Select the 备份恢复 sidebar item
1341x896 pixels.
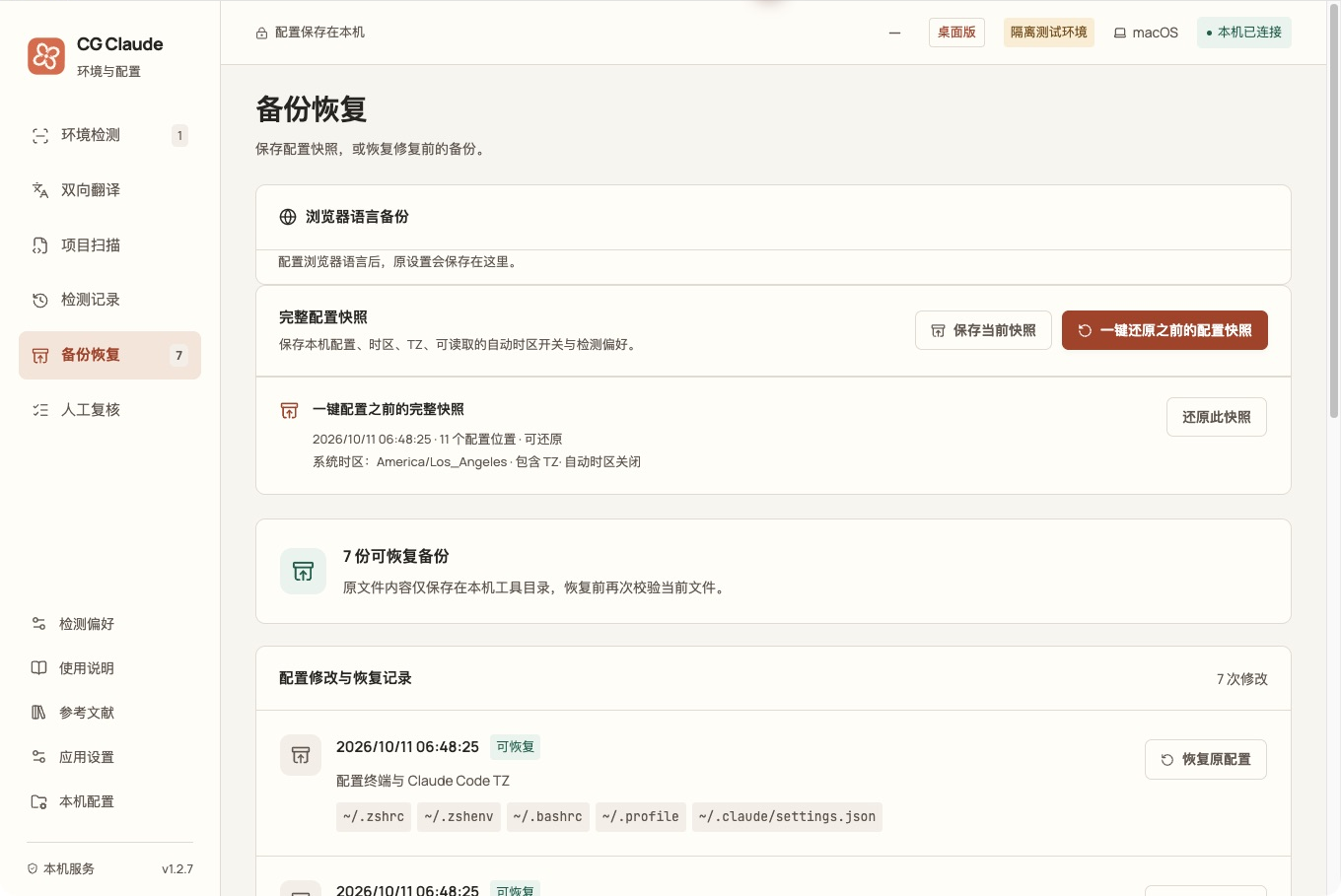[x=109, y=355]
